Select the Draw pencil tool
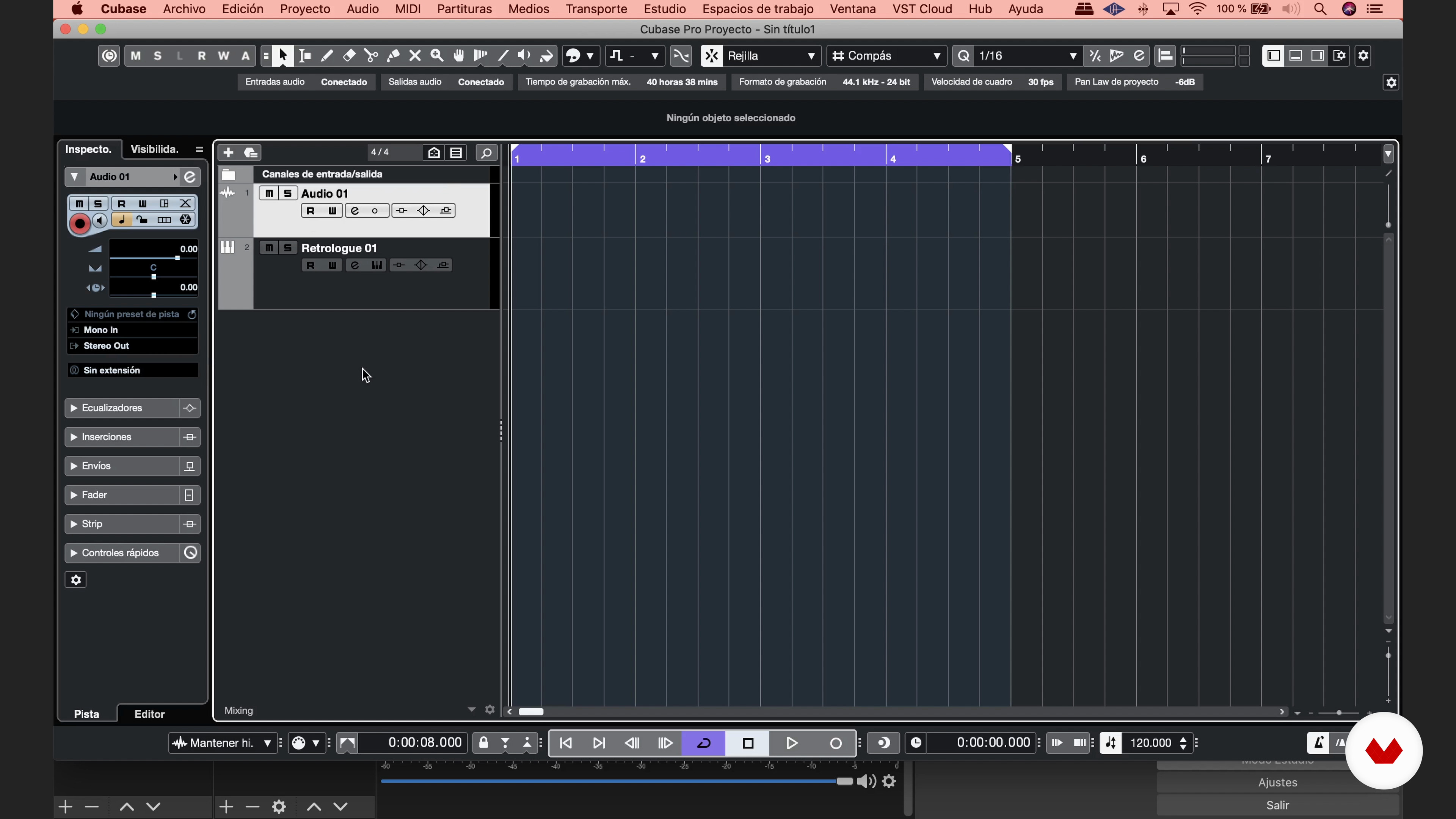The width and height of the screenshot is (1456, 819). click(327, 55)
